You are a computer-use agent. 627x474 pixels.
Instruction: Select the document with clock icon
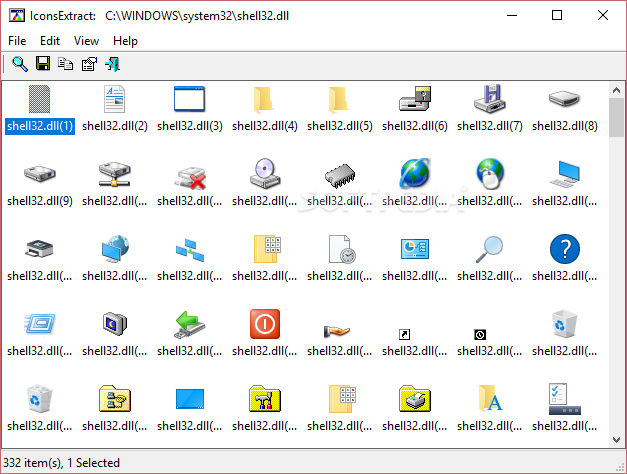coord(342,249)
